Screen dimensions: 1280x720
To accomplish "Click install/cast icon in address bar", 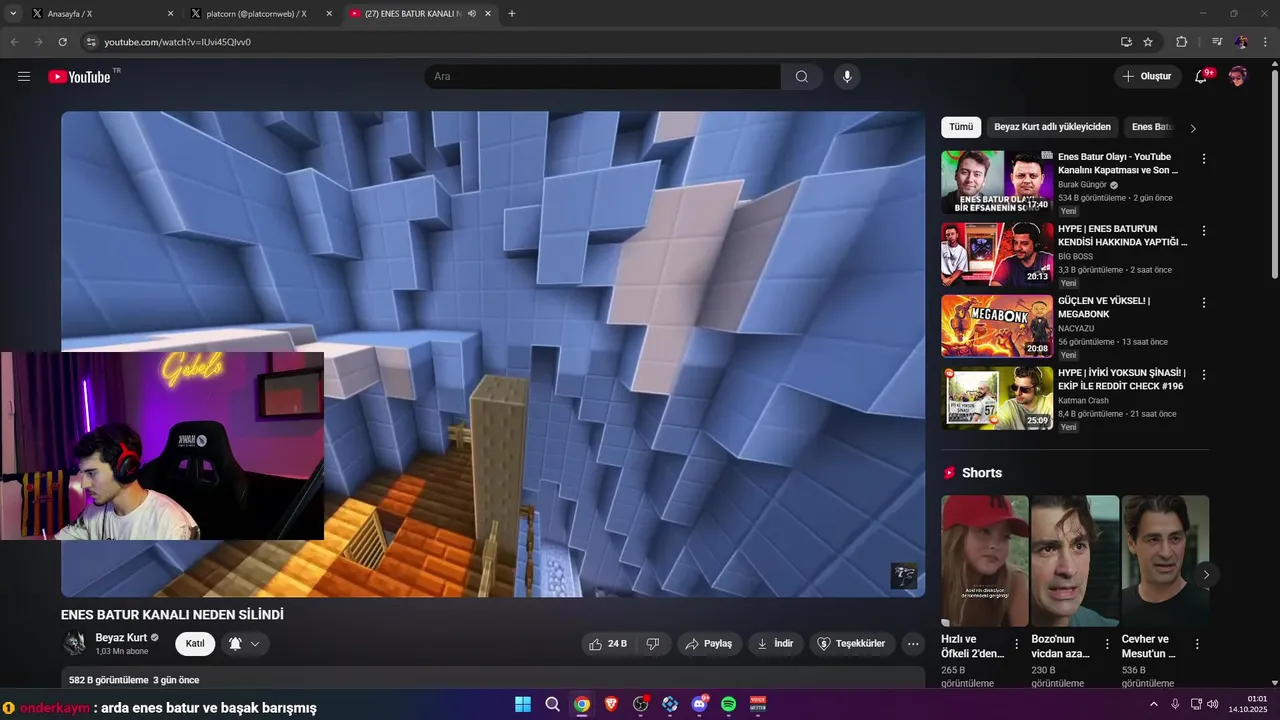I will 1126,42.
